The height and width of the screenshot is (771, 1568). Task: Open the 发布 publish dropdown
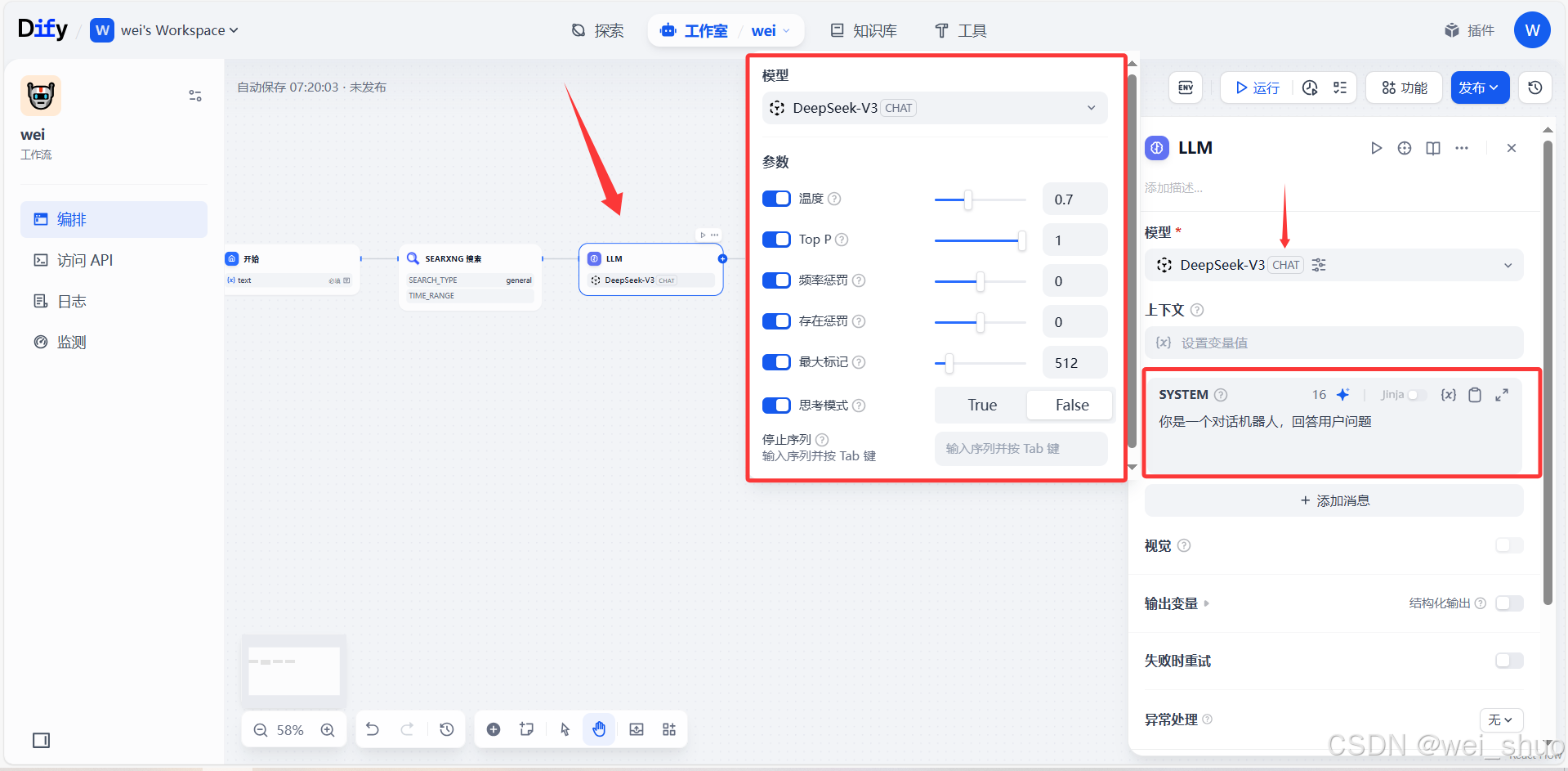[1480, 87]
